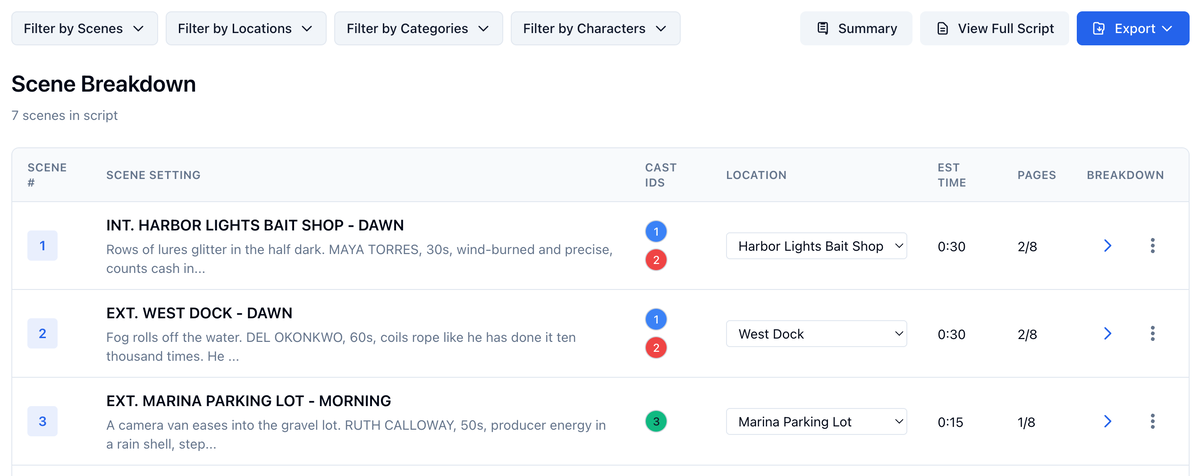Click the LOCATION column header
Screen dimensions: 1200x476
(756, 175)
